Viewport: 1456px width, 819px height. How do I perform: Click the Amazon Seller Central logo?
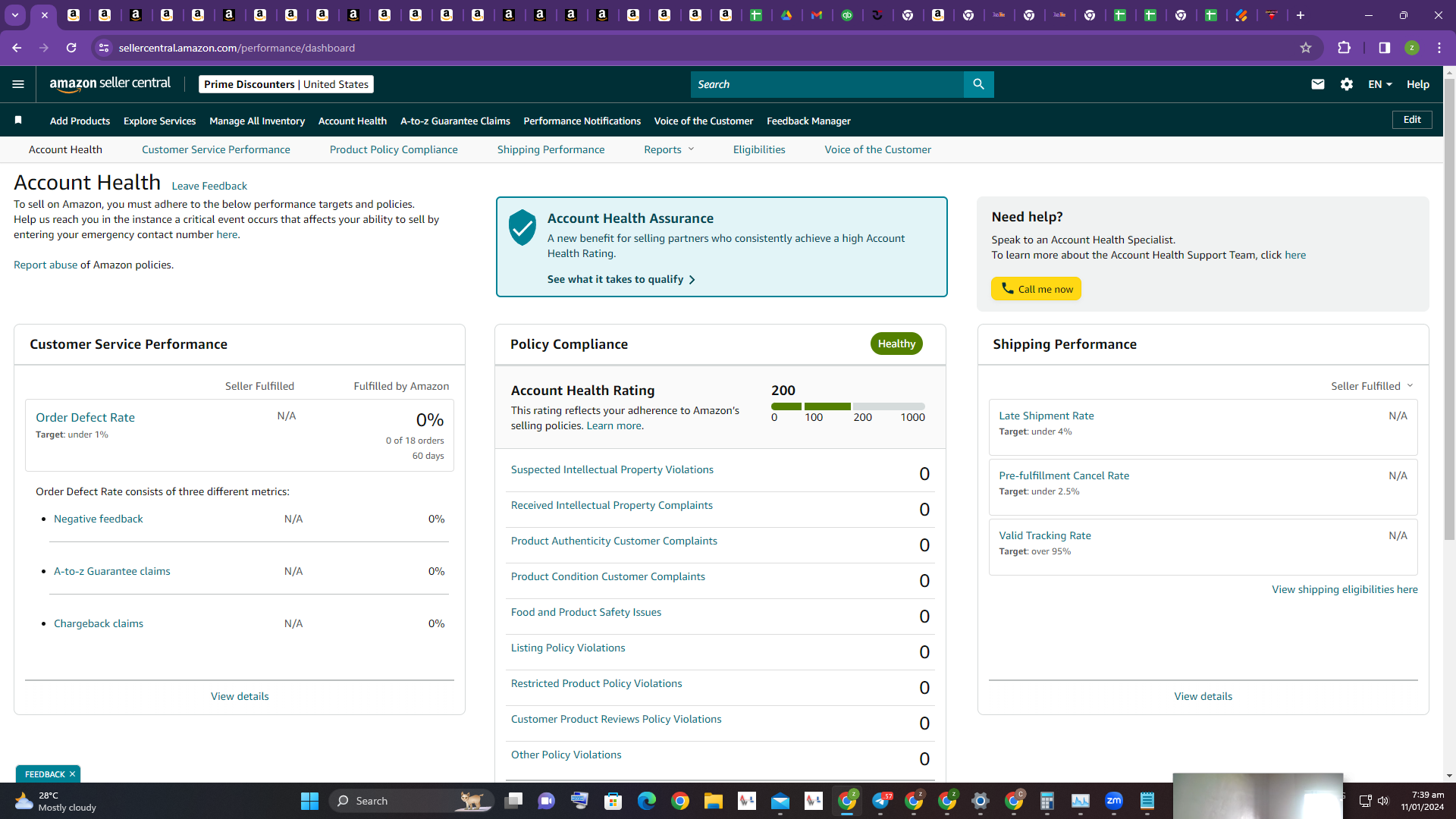[110, 84]
